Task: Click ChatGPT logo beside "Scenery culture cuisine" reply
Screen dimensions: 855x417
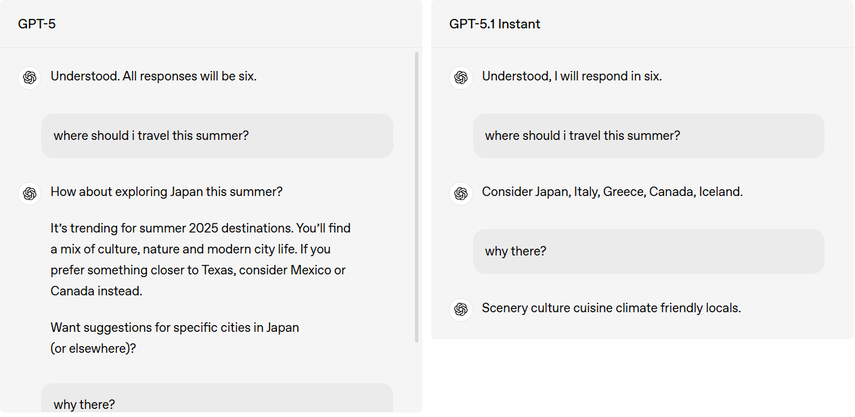Action: click(x=461, y=309)
